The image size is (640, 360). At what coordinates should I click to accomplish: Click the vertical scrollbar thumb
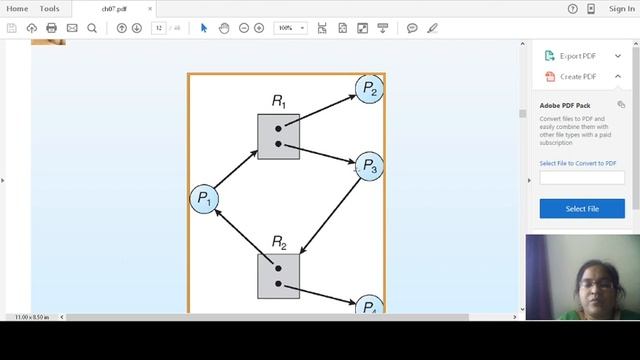[522, 113]
